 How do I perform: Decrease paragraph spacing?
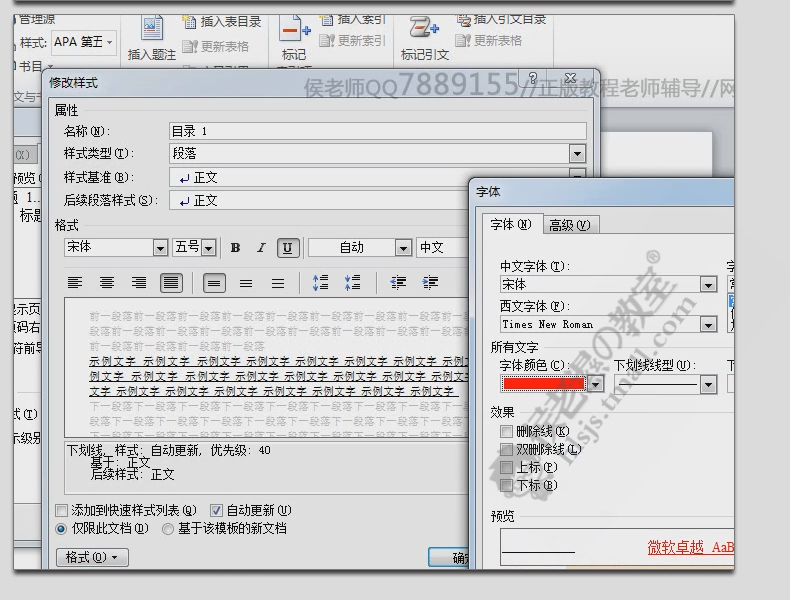tap(352, 283)
